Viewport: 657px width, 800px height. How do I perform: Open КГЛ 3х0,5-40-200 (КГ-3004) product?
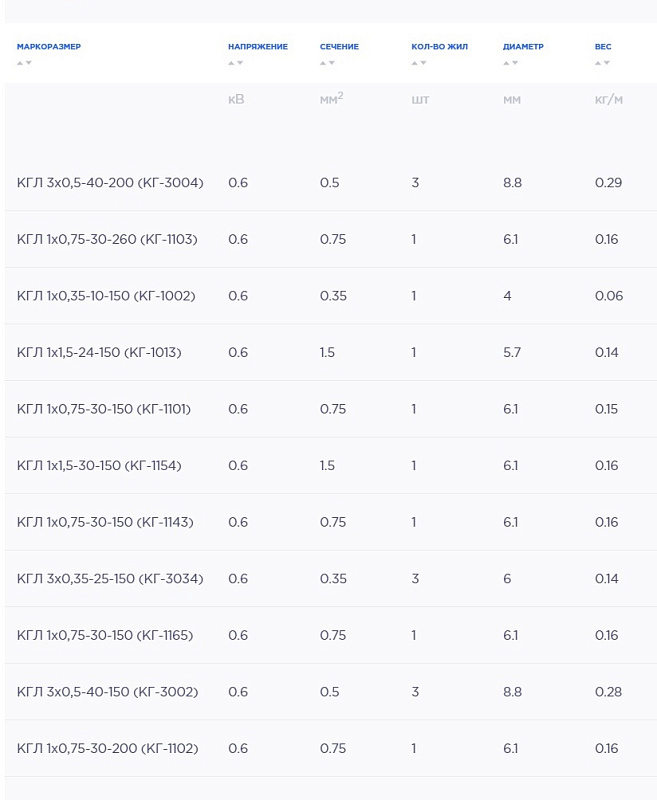110,183
